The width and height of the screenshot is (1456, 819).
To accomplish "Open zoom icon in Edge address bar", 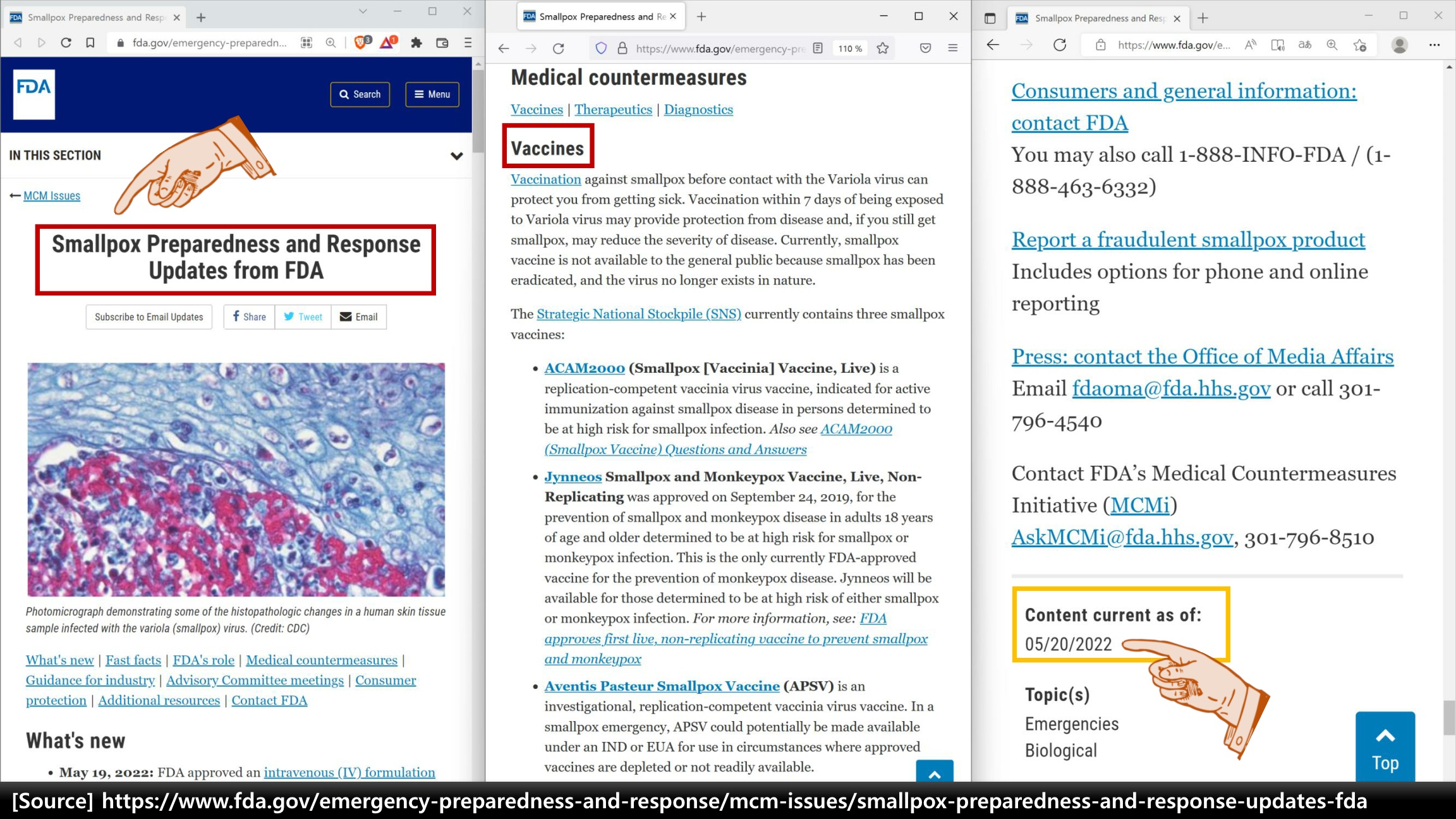I will [1332, 45].
